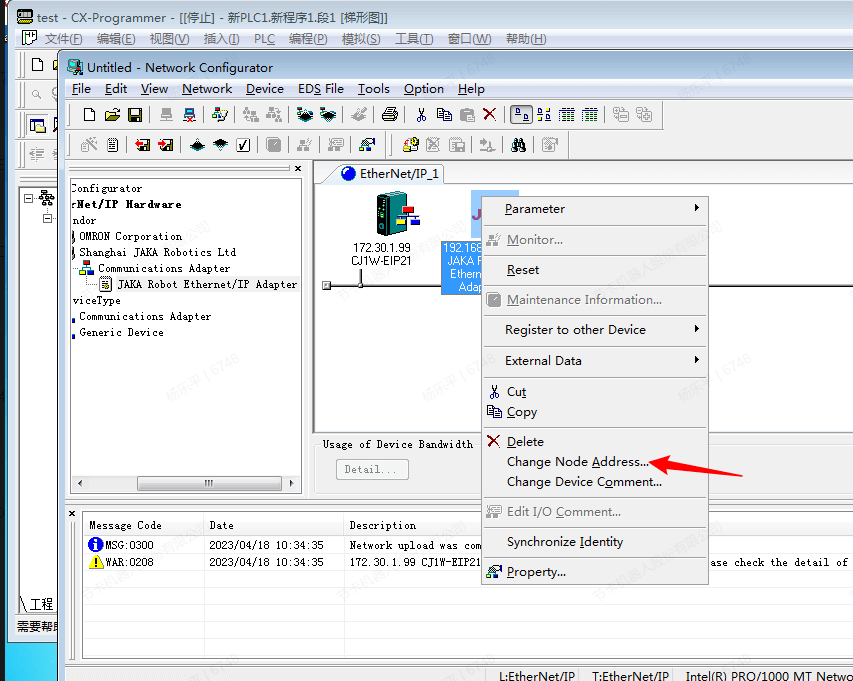The width and height of the screenshot is (853, 681).
Task: Switch to the EtherNet/IP_1 tab
Action: coord(390,174)
